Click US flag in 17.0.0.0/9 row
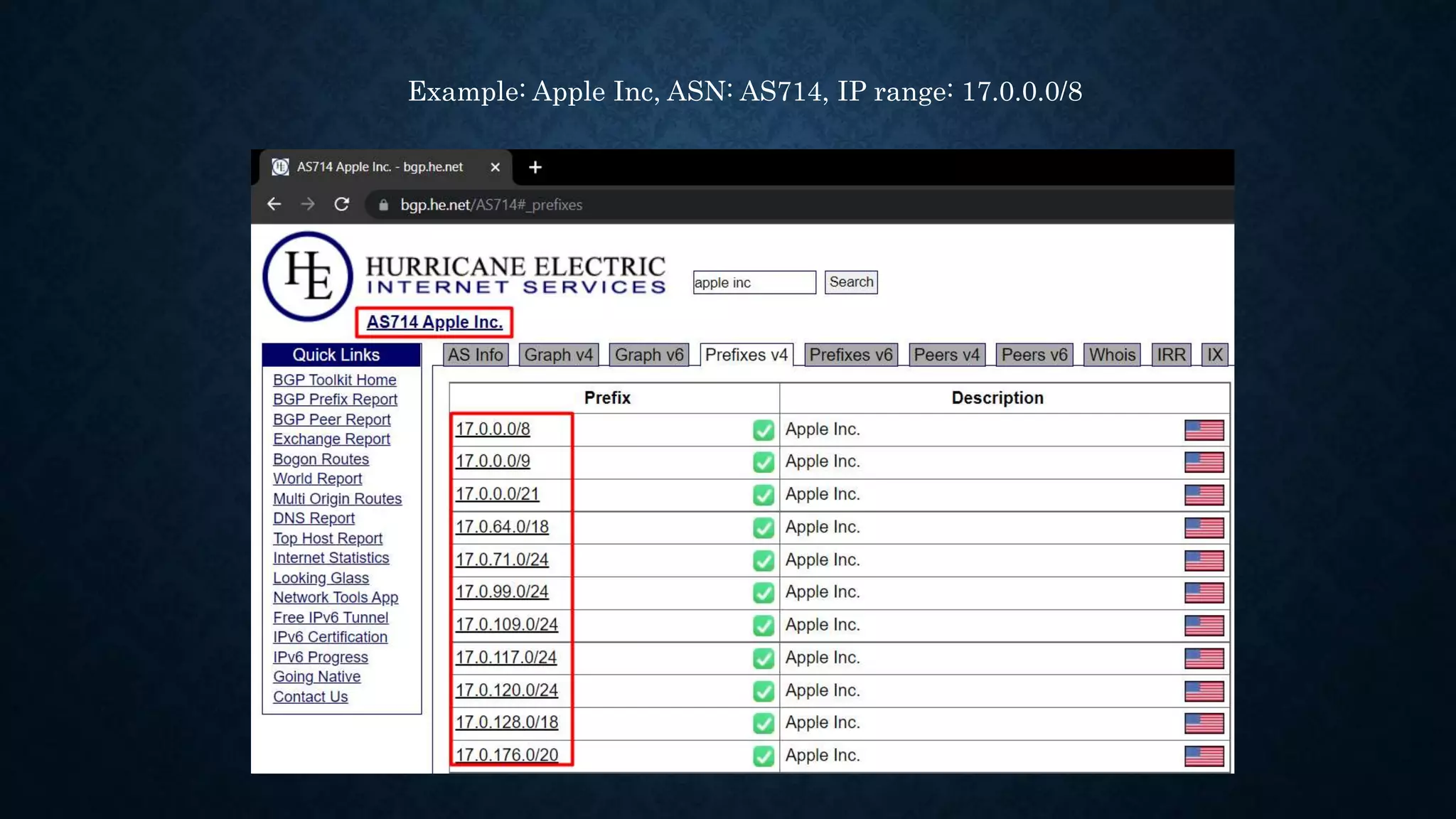This screenshot has width=1456, height=819. click(1204, 462)
